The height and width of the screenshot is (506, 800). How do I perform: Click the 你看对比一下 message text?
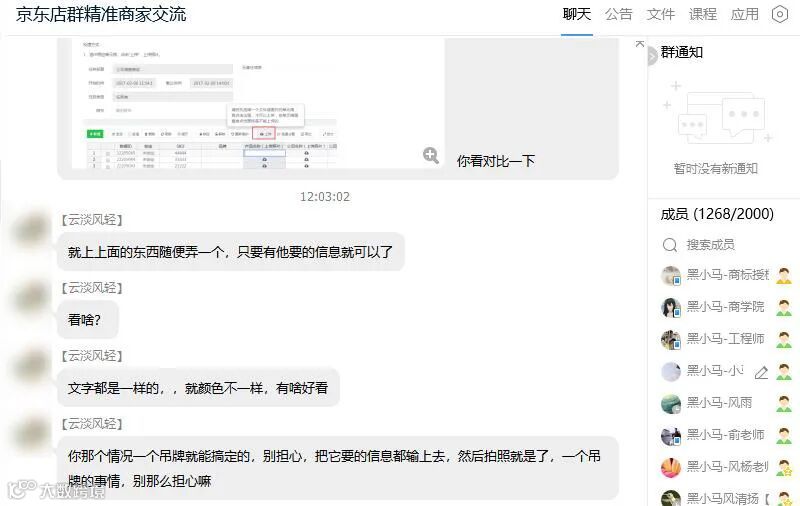[x=495, y=161]
